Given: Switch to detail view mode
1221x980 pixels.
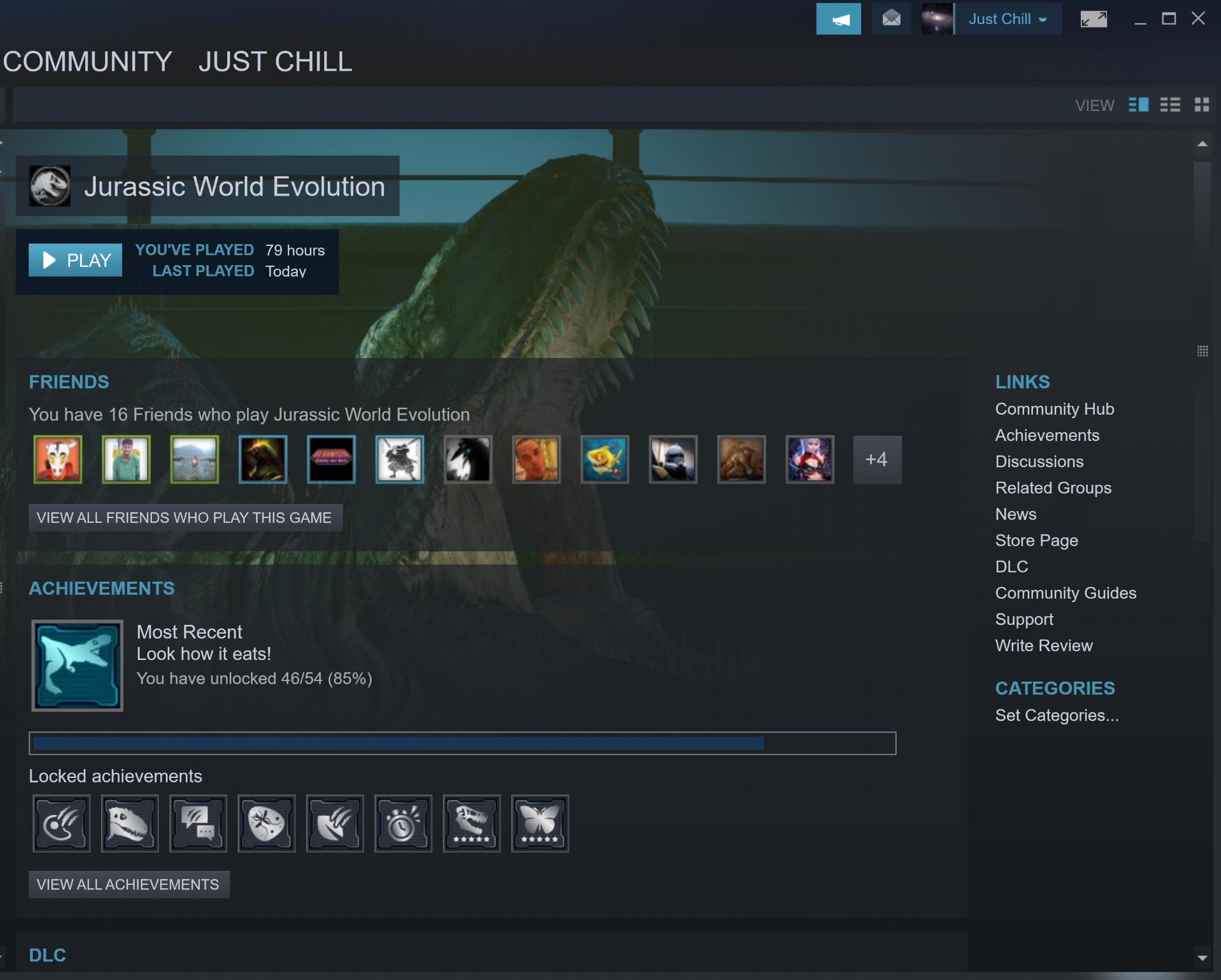Looking at the screenshot, I should coord(1138,105).
